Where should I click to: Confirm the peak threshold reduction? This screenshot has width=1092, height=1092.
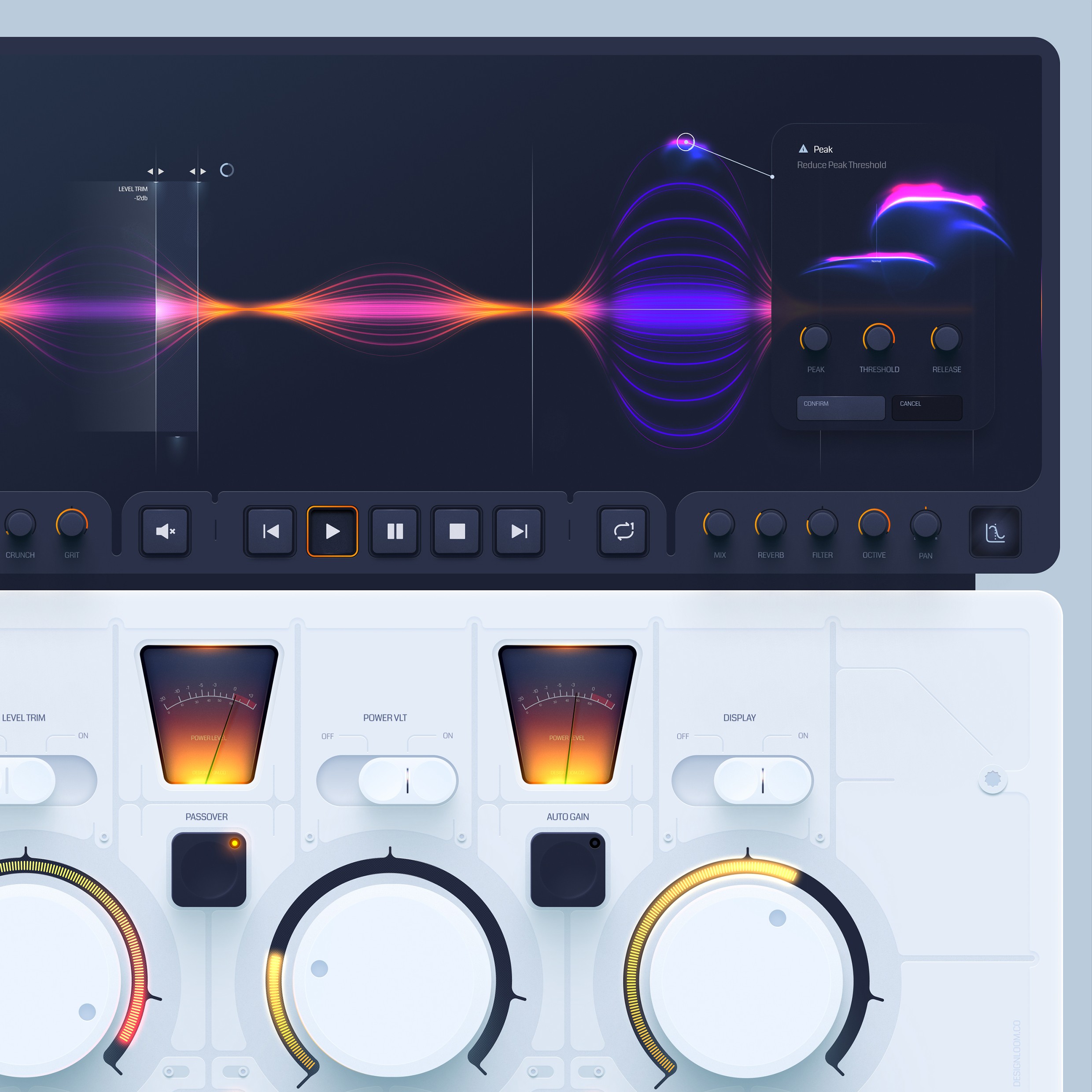(x=841, y=408)
